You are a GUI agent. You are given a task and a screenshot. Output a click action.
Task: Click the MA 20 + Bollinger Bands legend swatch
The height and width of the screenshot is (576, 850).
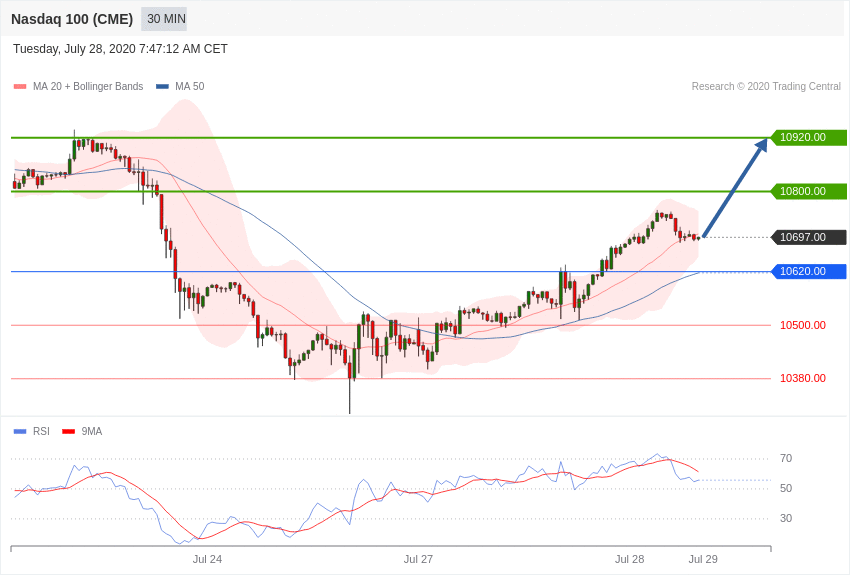point(20,87)
